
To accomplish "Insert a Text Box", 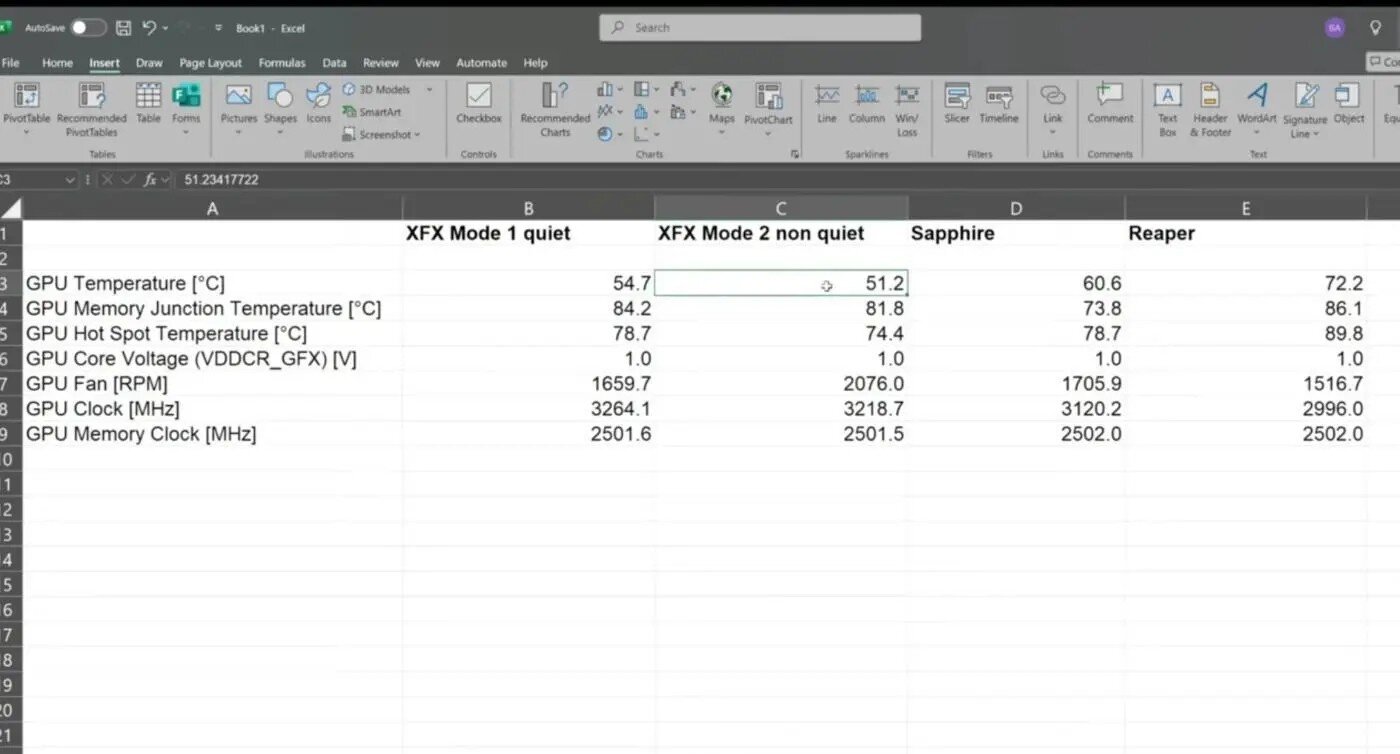I will [x=1167, y=109].
